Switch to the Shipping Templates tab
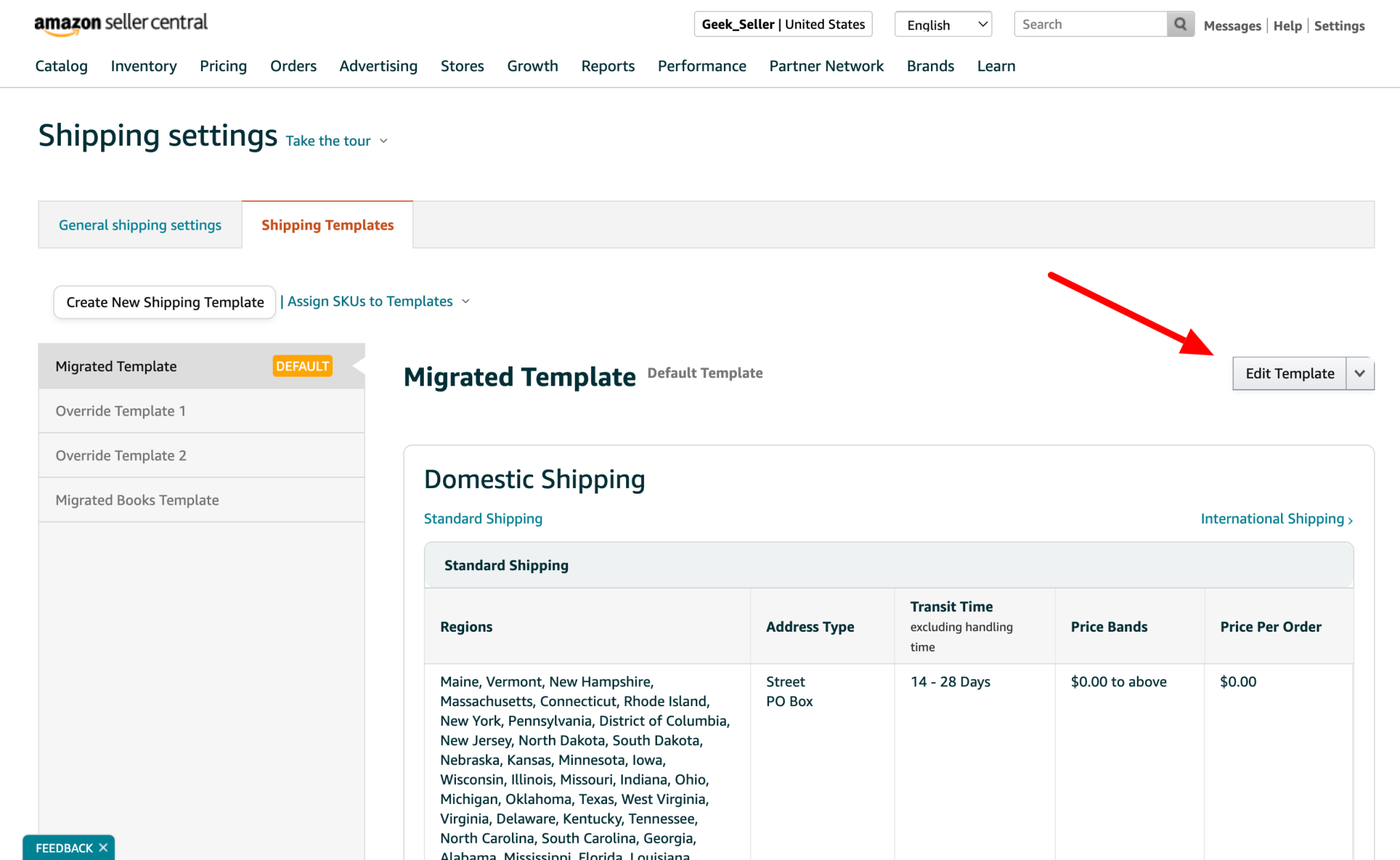Screen dimensions: 1400x860 tap(327, 224)
